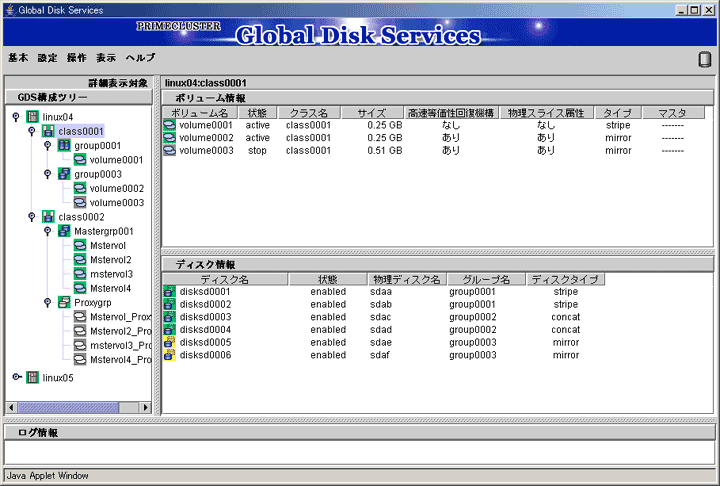Click the Mastergrp001 group icon
Screen dimensions: 720x486
tap(64, 231)
